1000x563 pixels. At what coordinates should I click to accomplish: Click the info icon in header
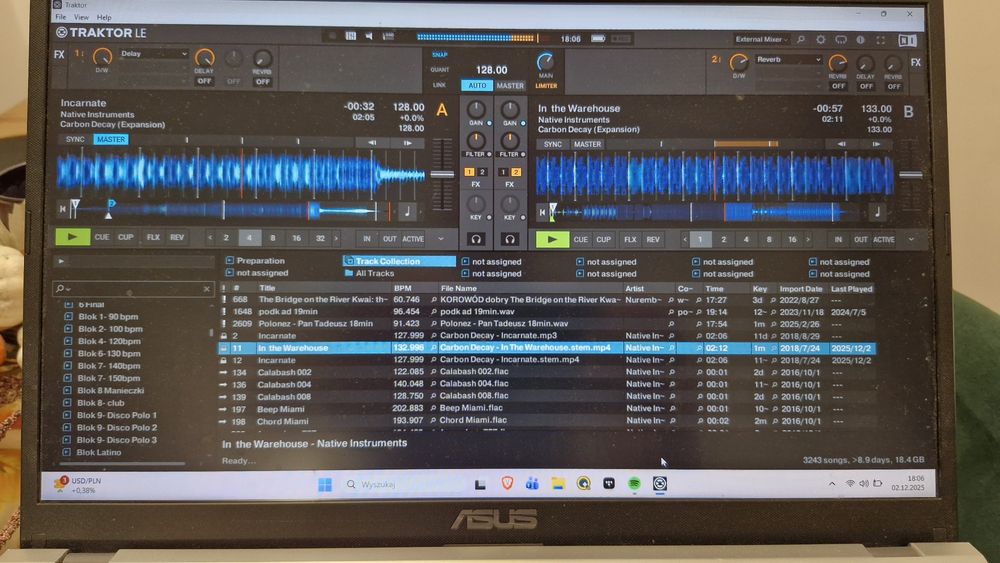(860, 40)
